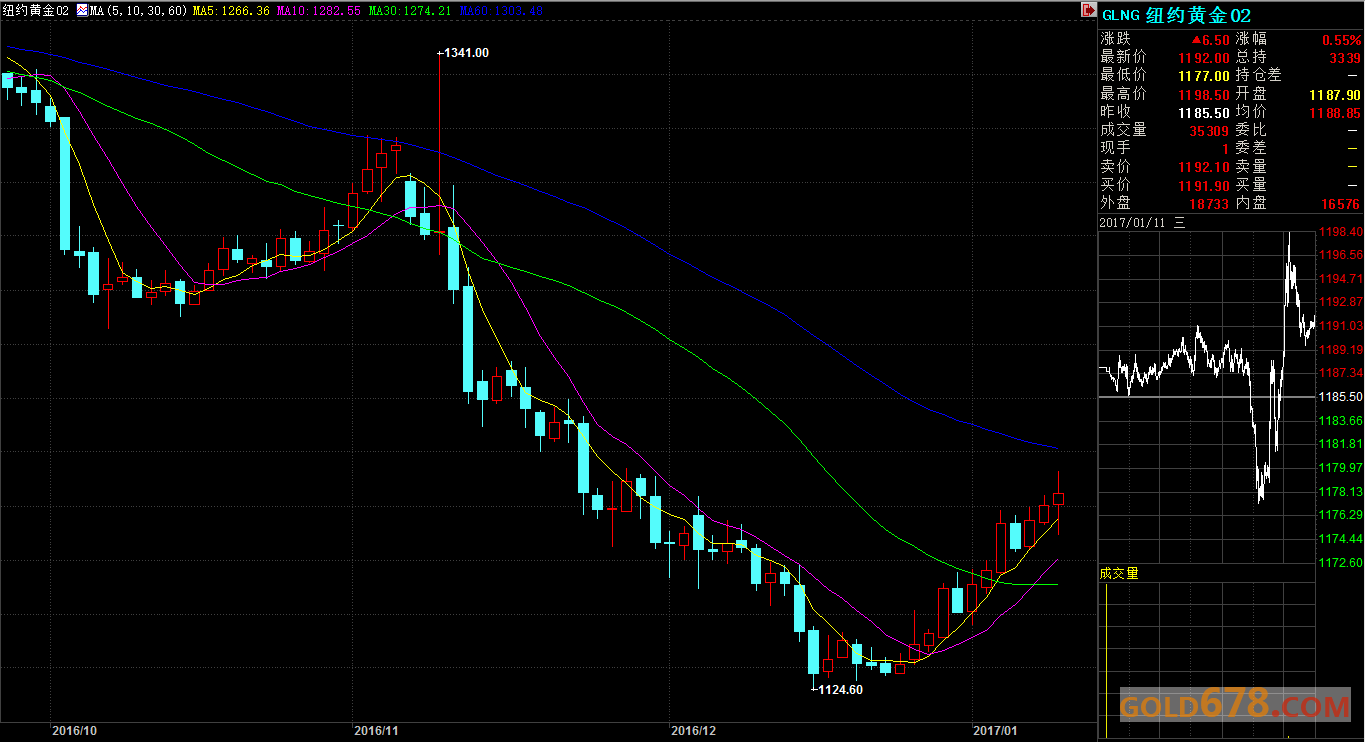Select the 2016/12 date axis label

[694, 731]
